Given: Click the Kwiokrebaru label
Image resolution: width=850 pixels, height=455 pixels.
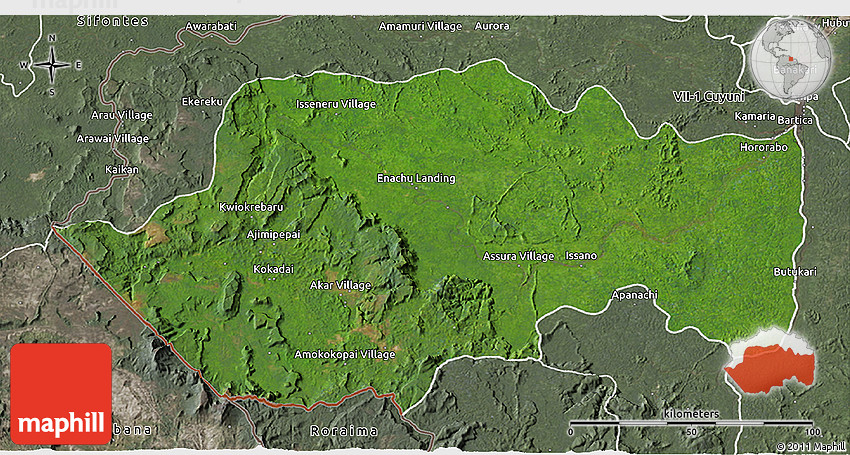Looking at the screenshot, I should (x=251, y=207).
